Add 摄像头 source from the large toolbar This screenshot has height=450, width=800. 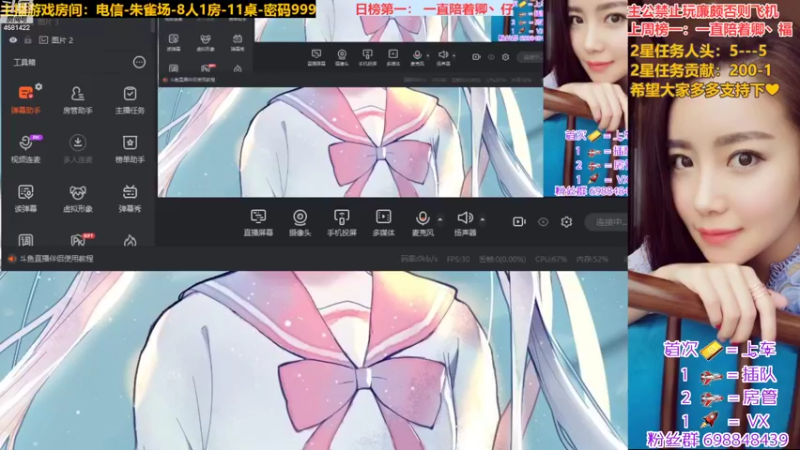tap(300, 222)
